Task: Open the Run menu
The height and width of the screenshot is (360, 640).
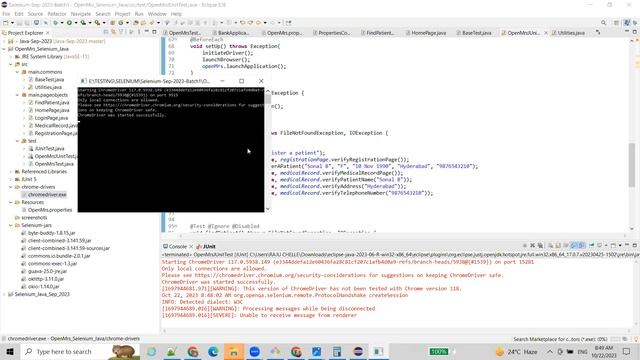Action: tap(139, 14)
